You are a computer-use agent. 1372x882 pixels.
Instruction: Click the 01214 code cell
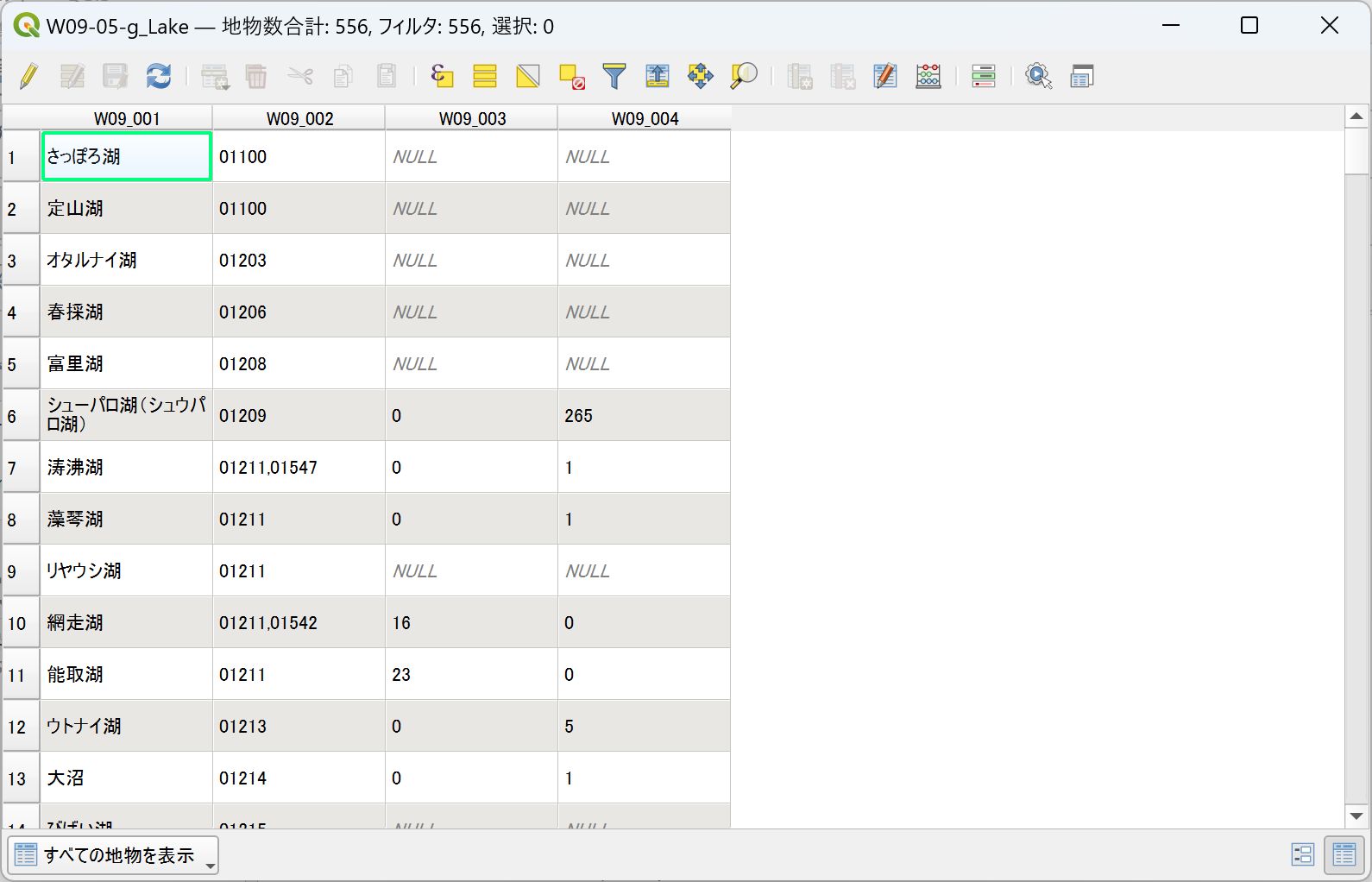299,778
